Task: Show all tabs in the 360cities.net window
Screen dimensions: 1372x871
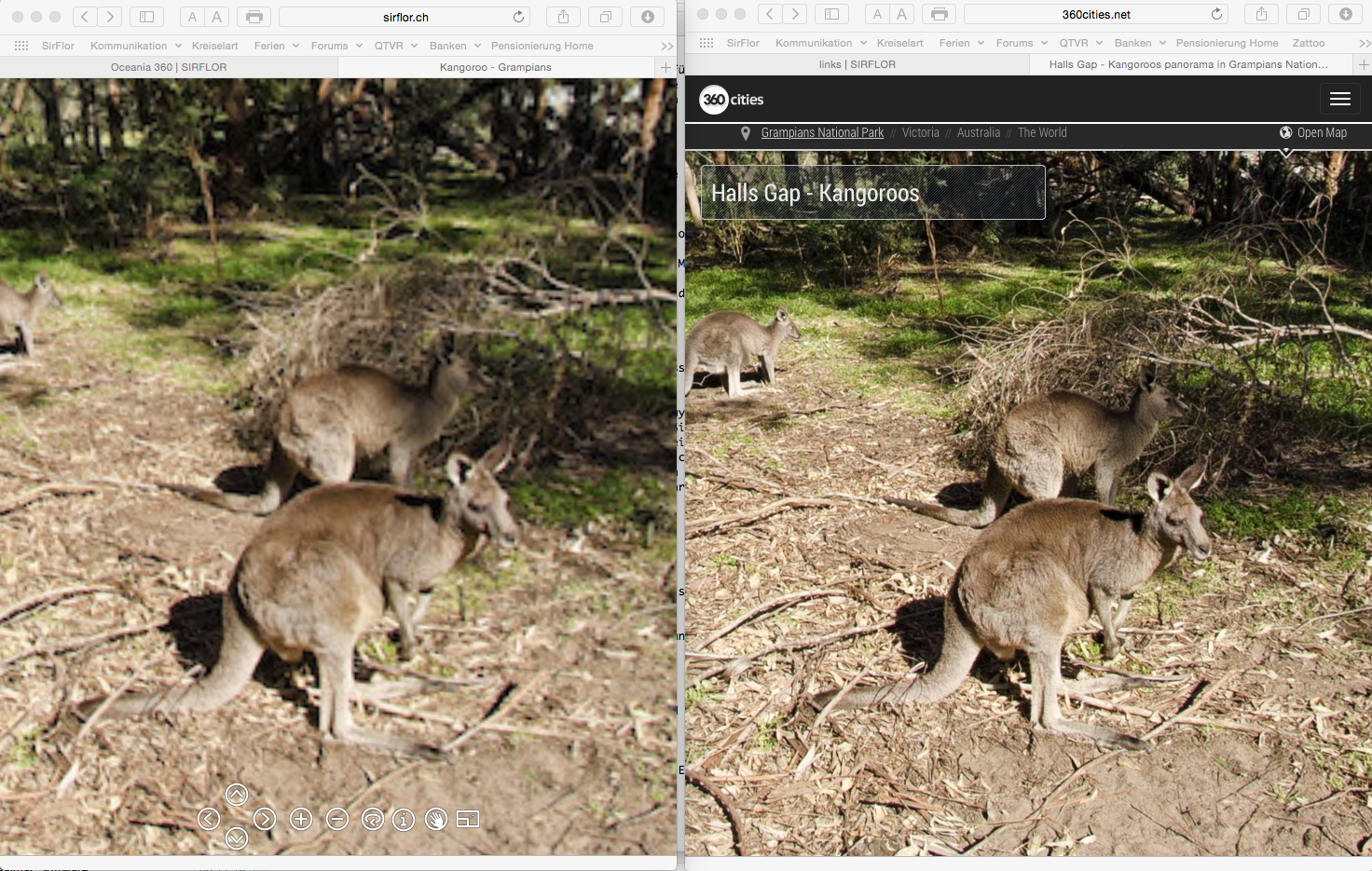Action: pyautogui.click(x=1304, y=14)
